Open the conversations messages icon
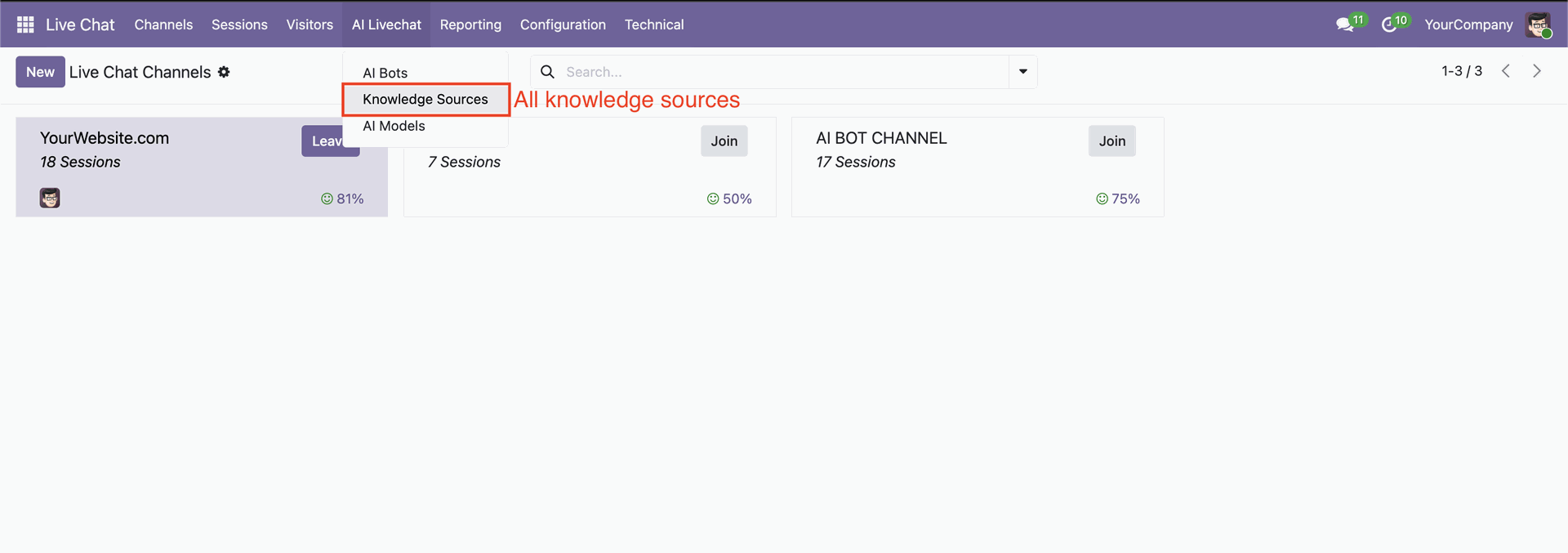Screen dimensions: 1568x553 (1345, 25)
